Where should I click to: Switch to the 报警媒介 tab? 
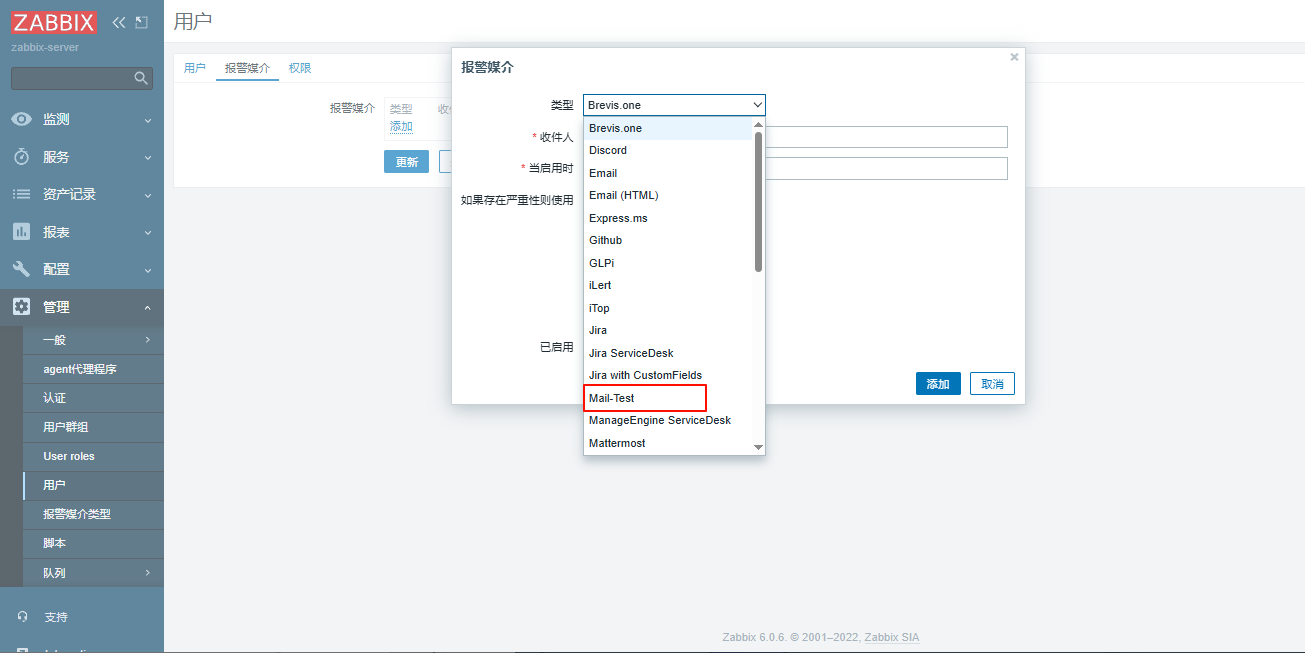coord(247,68)
